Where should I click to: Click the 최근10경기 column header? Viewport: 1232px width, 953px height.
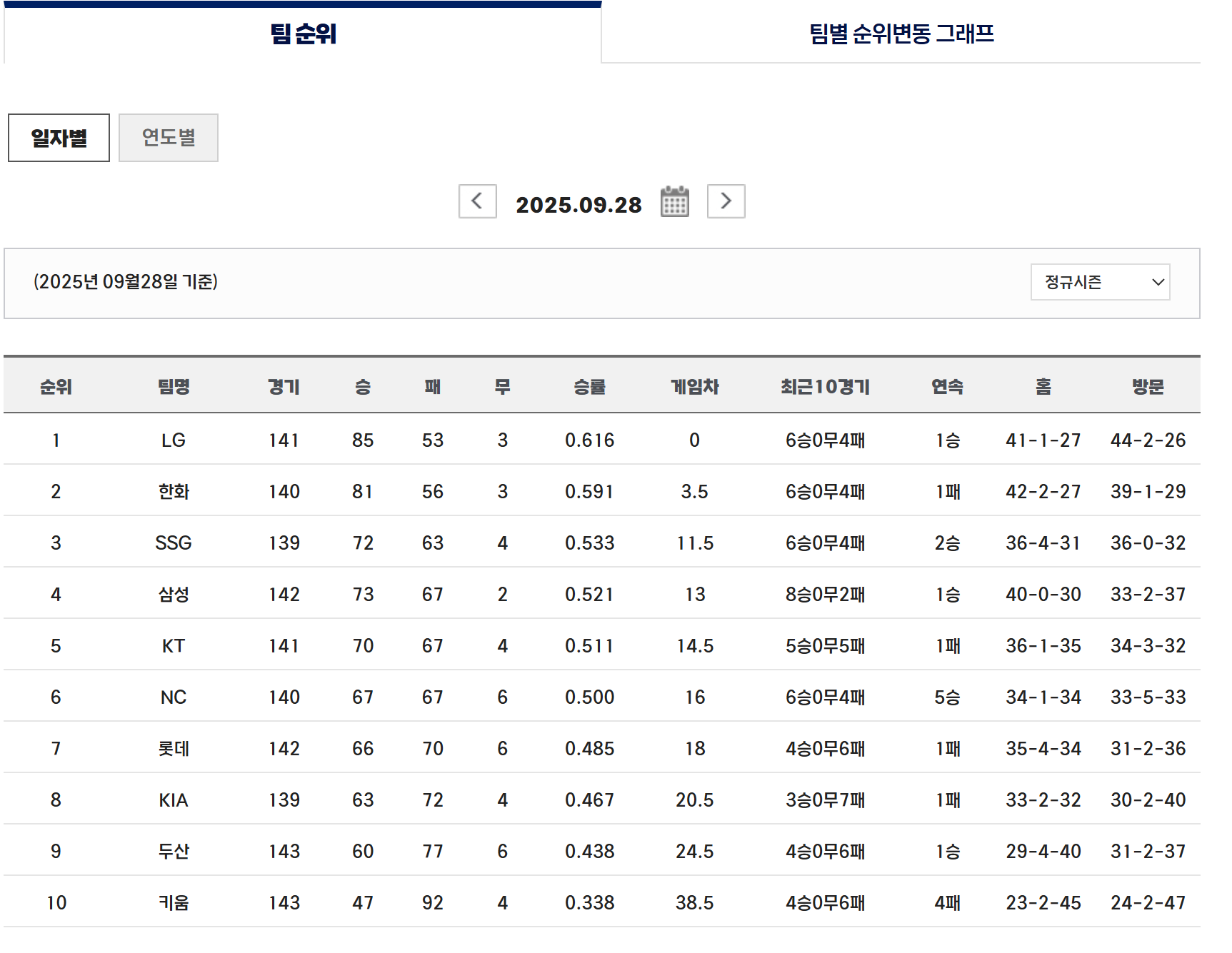coord(825,386)
